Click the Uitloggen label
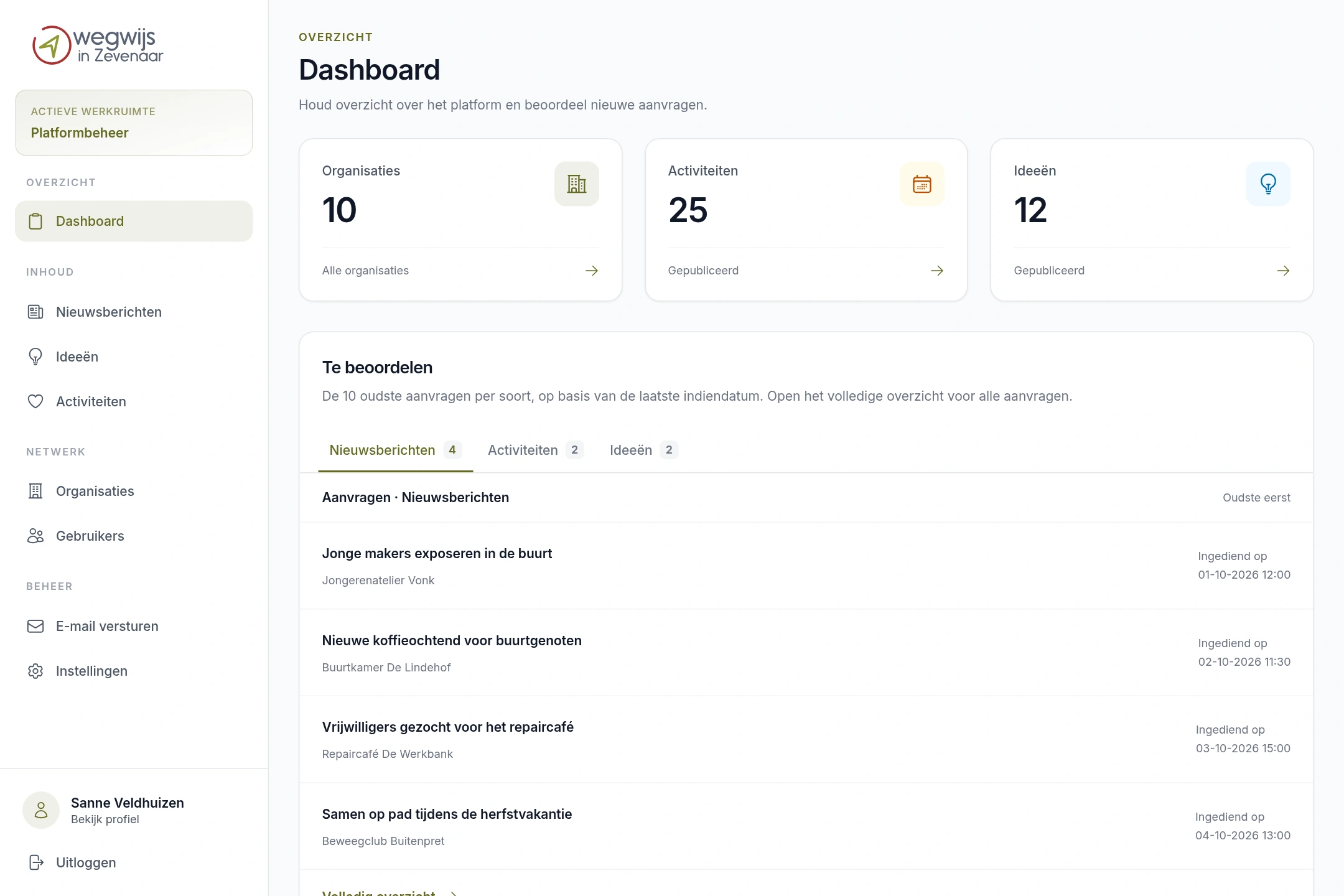Viewport: 1344px width, 896px height. pyautogui.click(x=86, y=862)
